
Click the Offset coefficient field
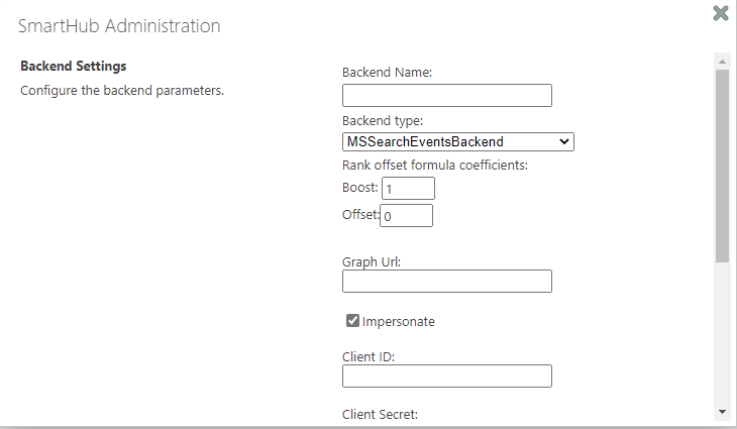click(406, 216)
